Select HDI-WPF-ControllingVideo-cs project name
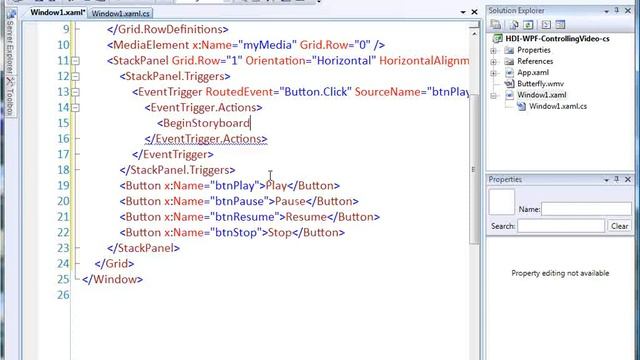This screenshot has height=360, width=640. point(557,39)
